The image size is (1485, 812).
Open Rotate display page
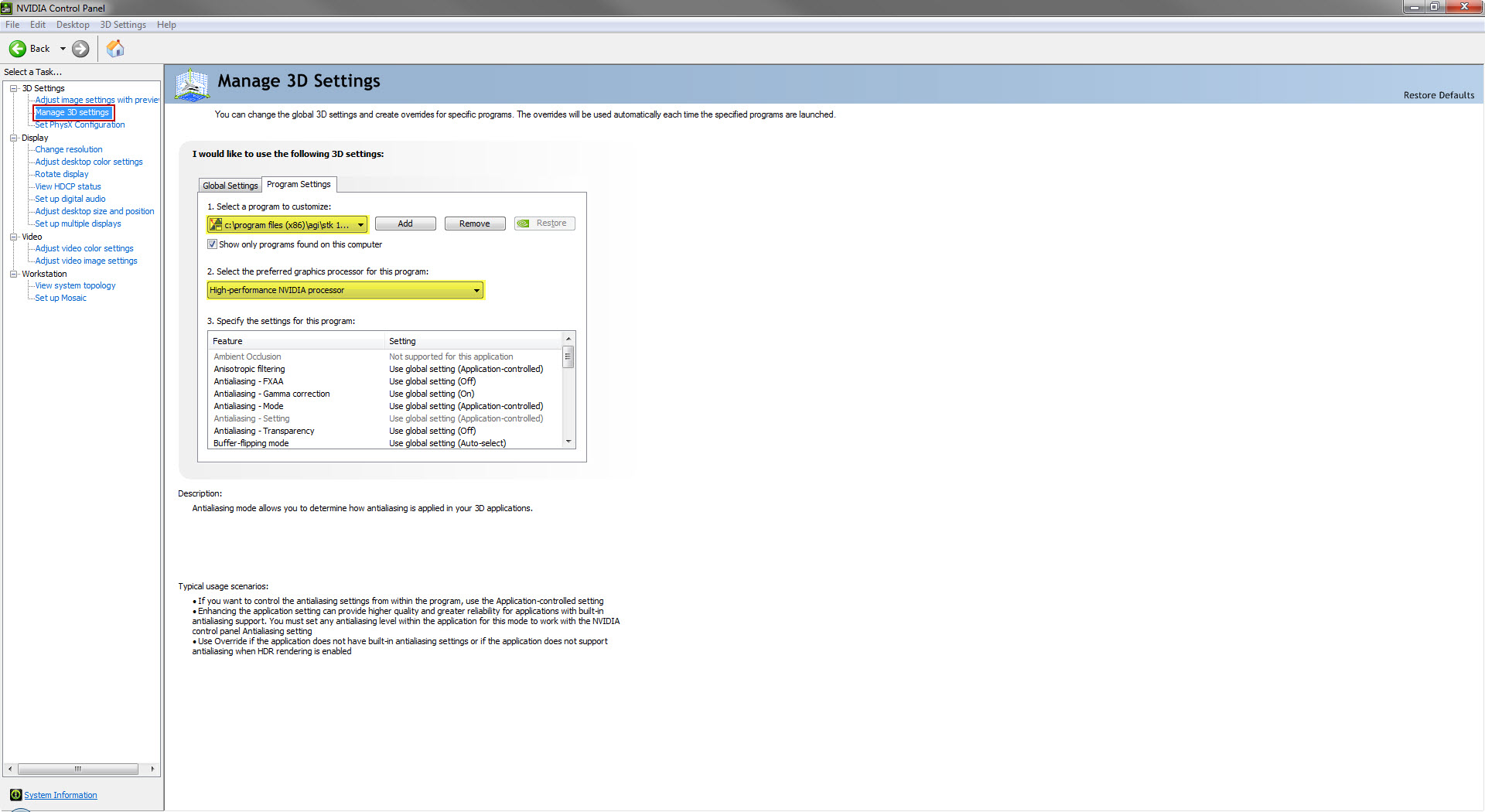click(62, 174)
